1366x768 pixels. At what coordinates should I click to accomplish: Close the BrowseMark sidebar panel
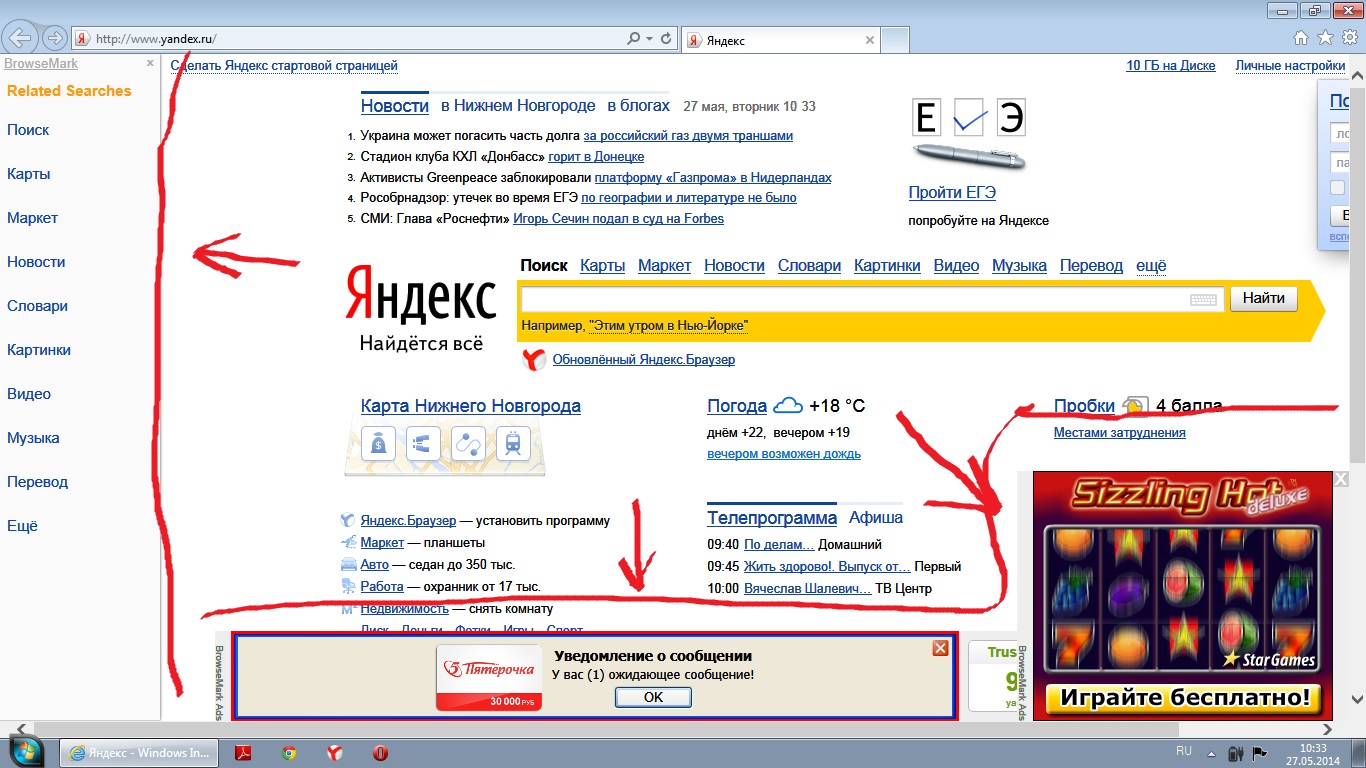(x=150, y=63)
